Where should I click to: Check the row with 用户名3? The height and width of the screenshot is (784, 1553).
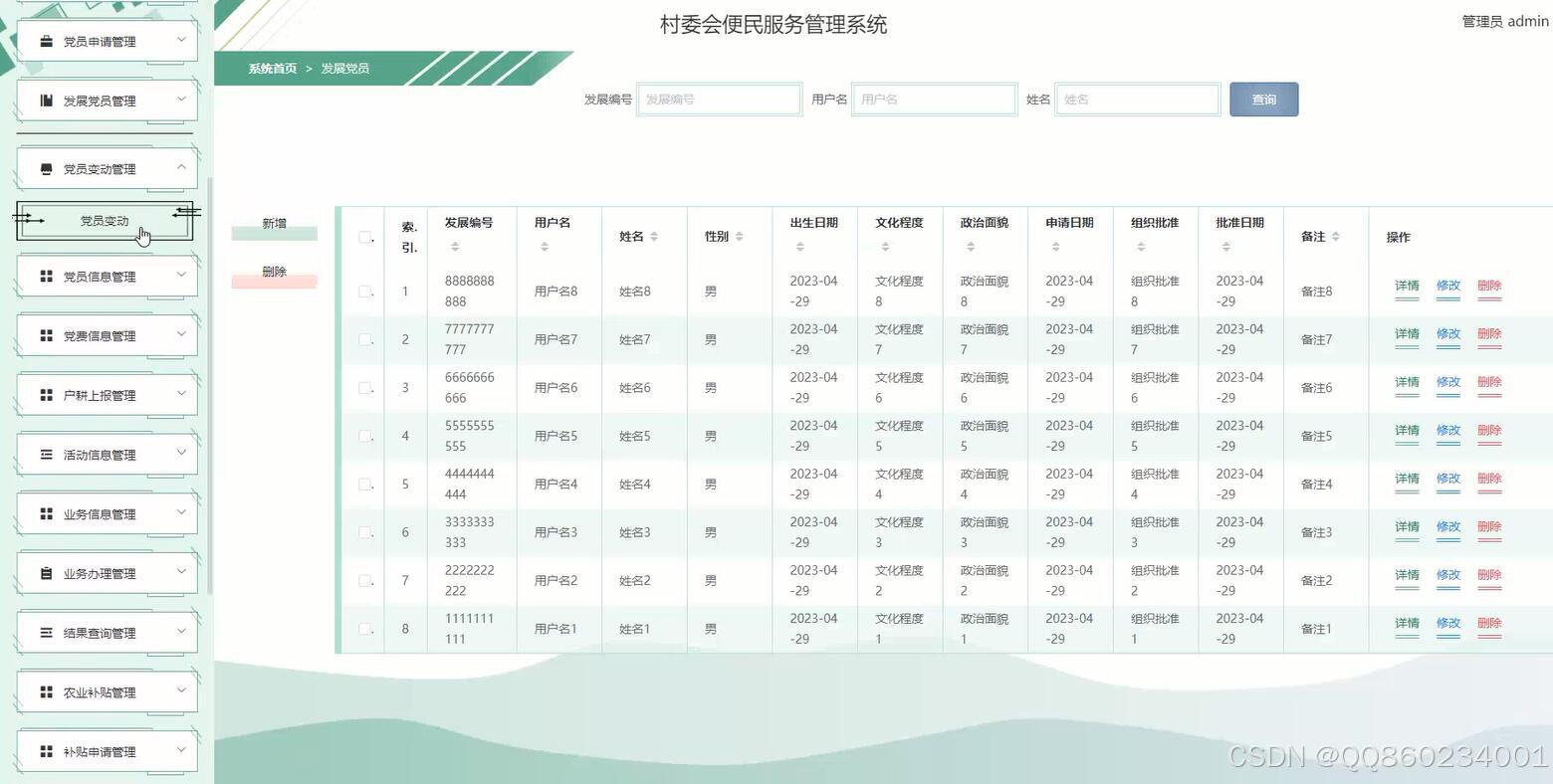tap(365, 532)
